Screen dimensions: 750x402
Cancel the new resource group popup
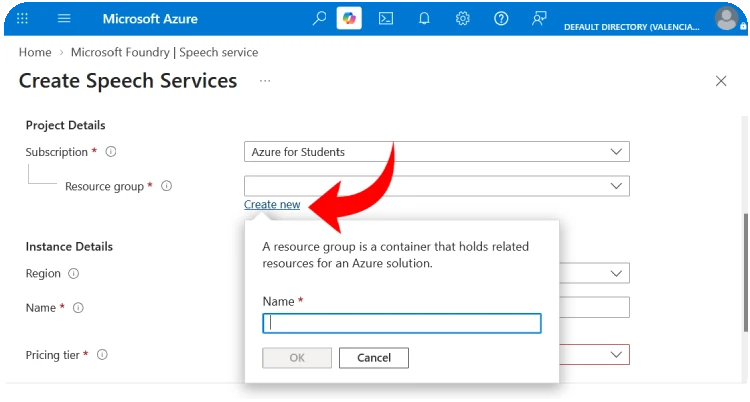click(x=374, y=358)
